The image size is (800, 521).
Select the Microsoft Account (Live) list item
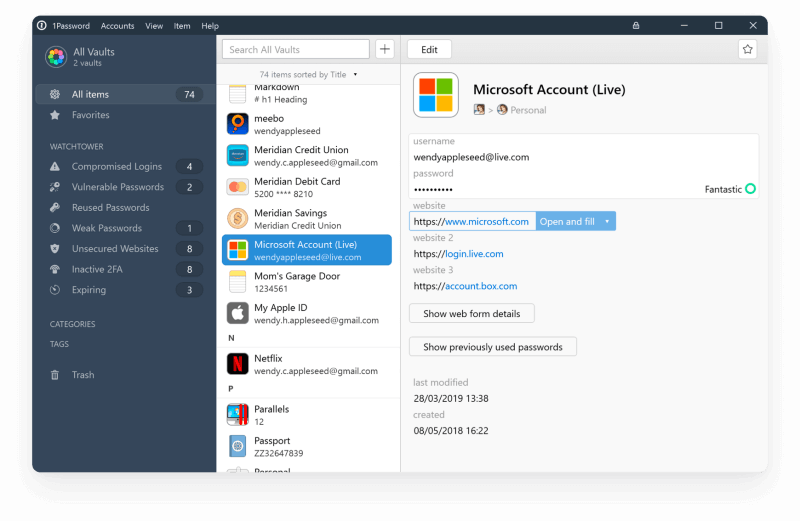tap(307, 250)
